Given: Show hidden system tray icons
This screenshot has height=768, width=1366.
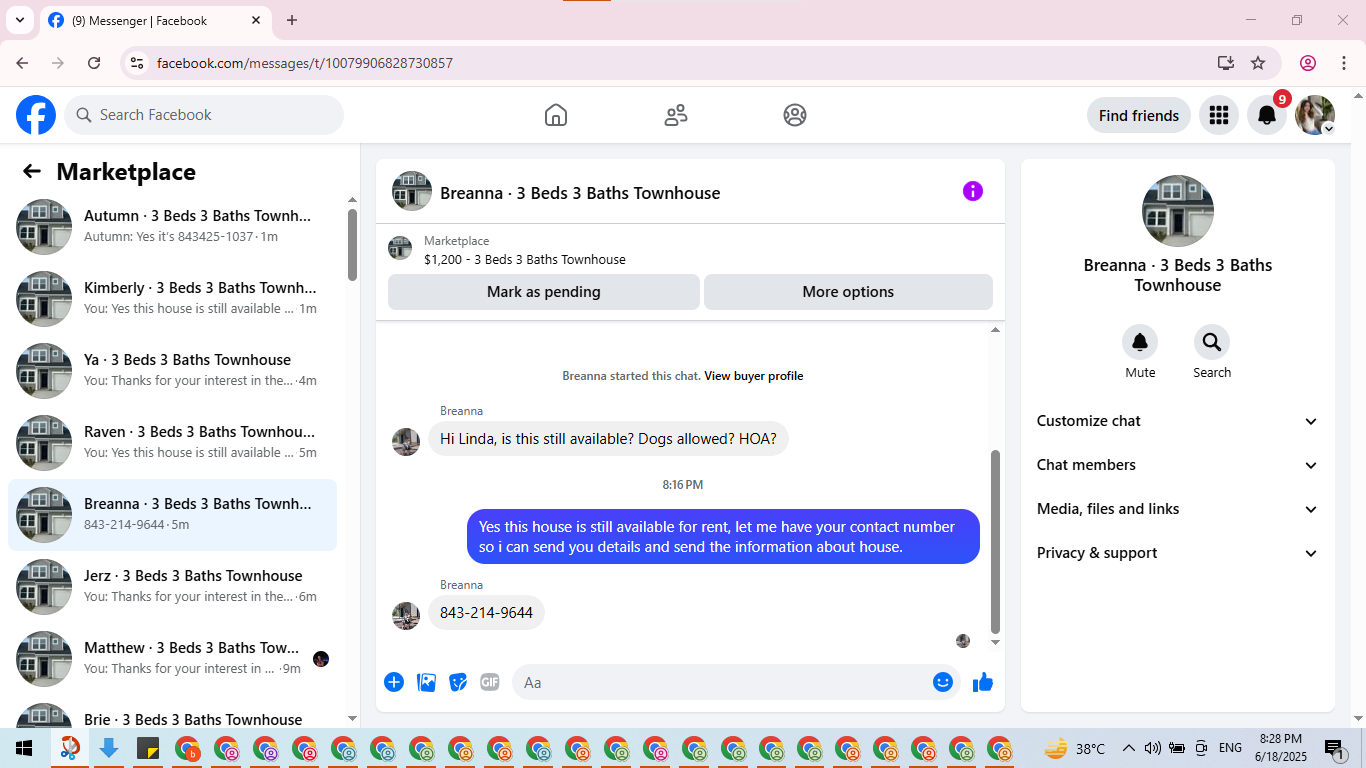Looking at the screenshot, I should 1129,748.
